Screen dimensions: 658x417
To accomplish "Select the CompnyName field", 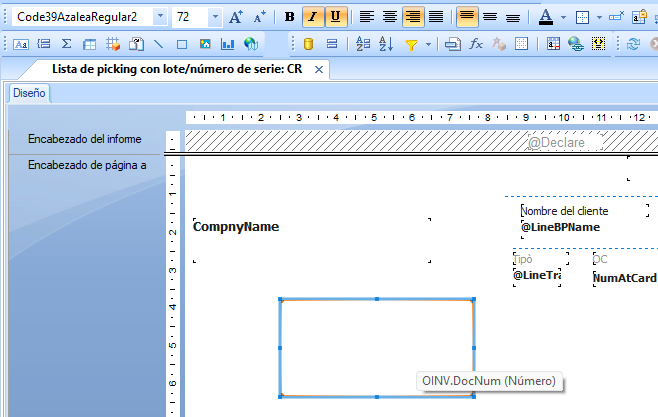I will click(x=312, y=240).
